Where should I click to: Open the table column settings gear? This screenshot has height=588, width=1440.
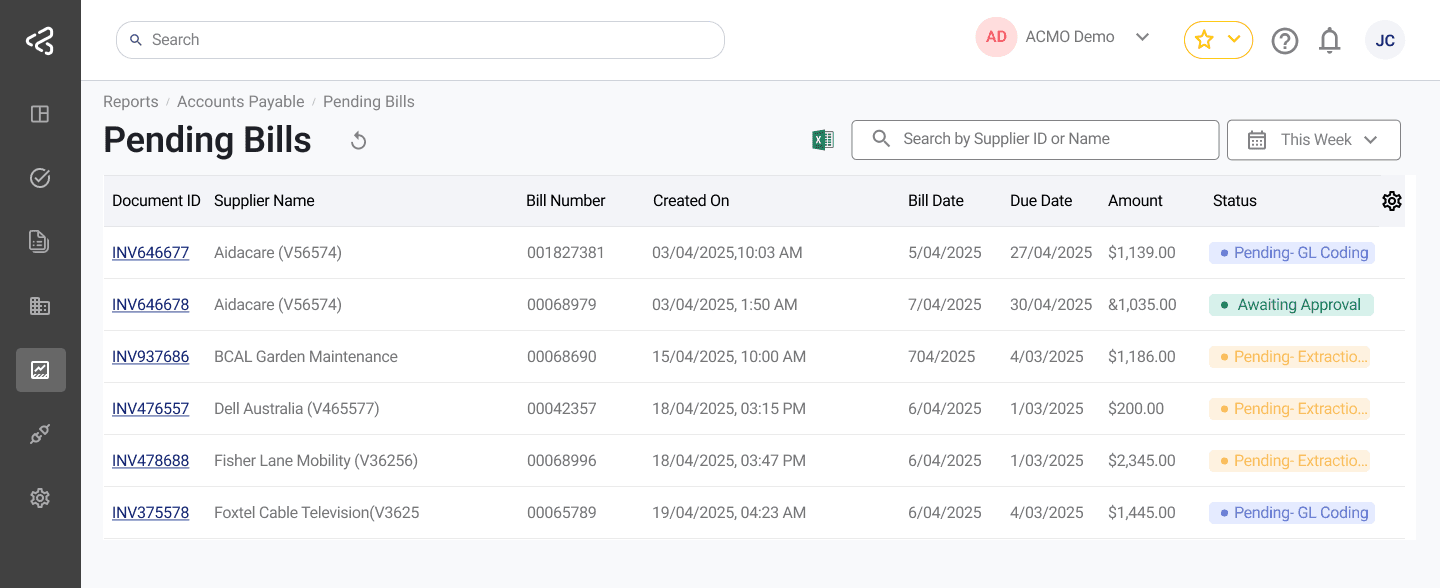[1392, 200]
